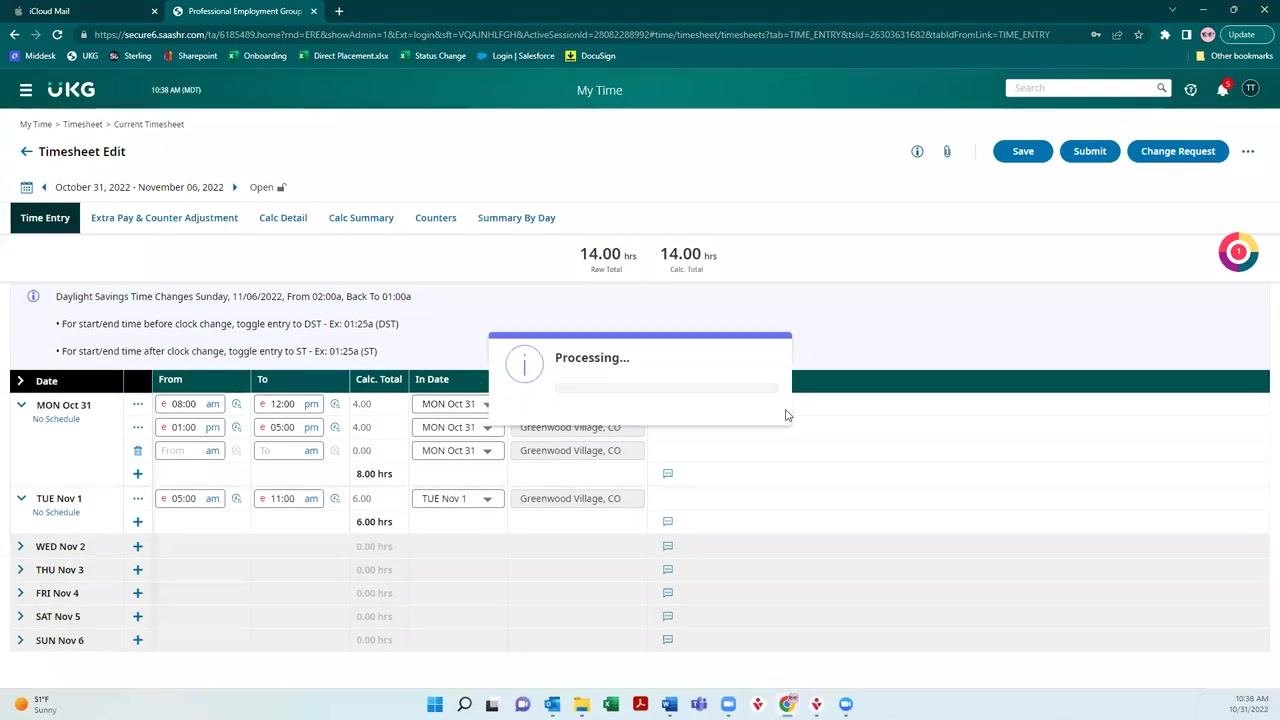Viewport: 1280px width, 720px height.
Task: Expand the WED Nov 2 day row
Action: click(x=21, y=547)
